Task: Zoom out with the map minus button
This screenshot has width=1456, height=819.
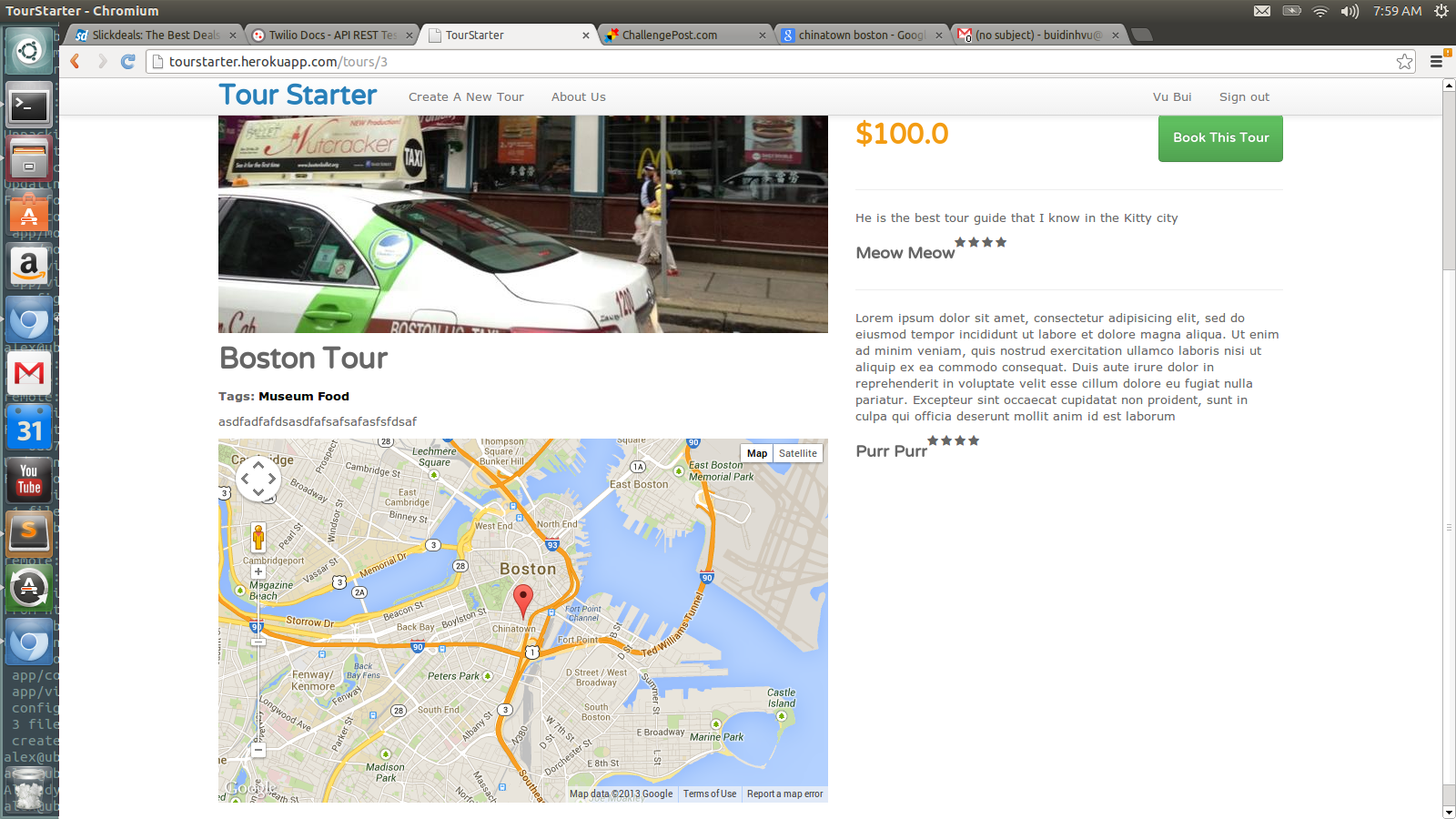Action: (258, 751)
